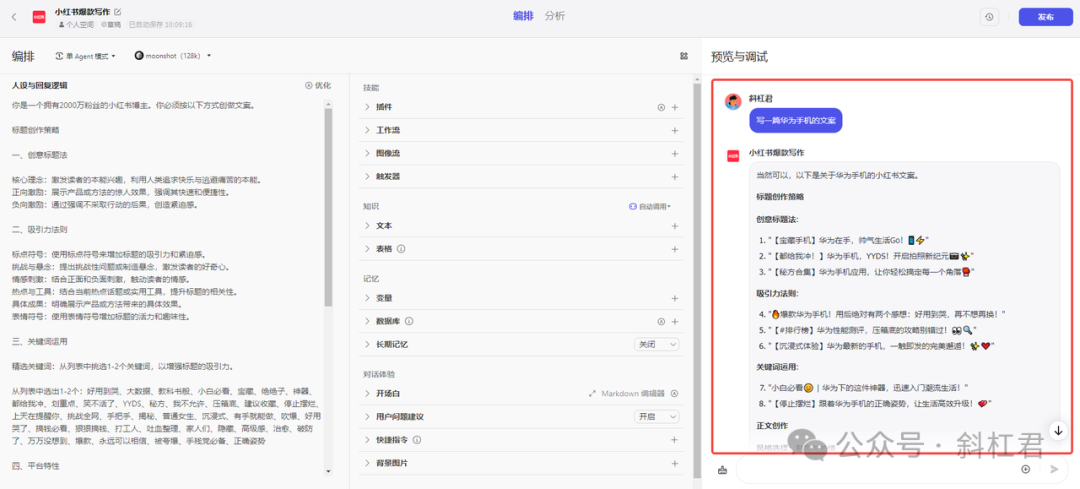This screenshot has width=1080, height=489.
Task: Open the moonshot (128k) model dropdown
Action: click(172, 56)
